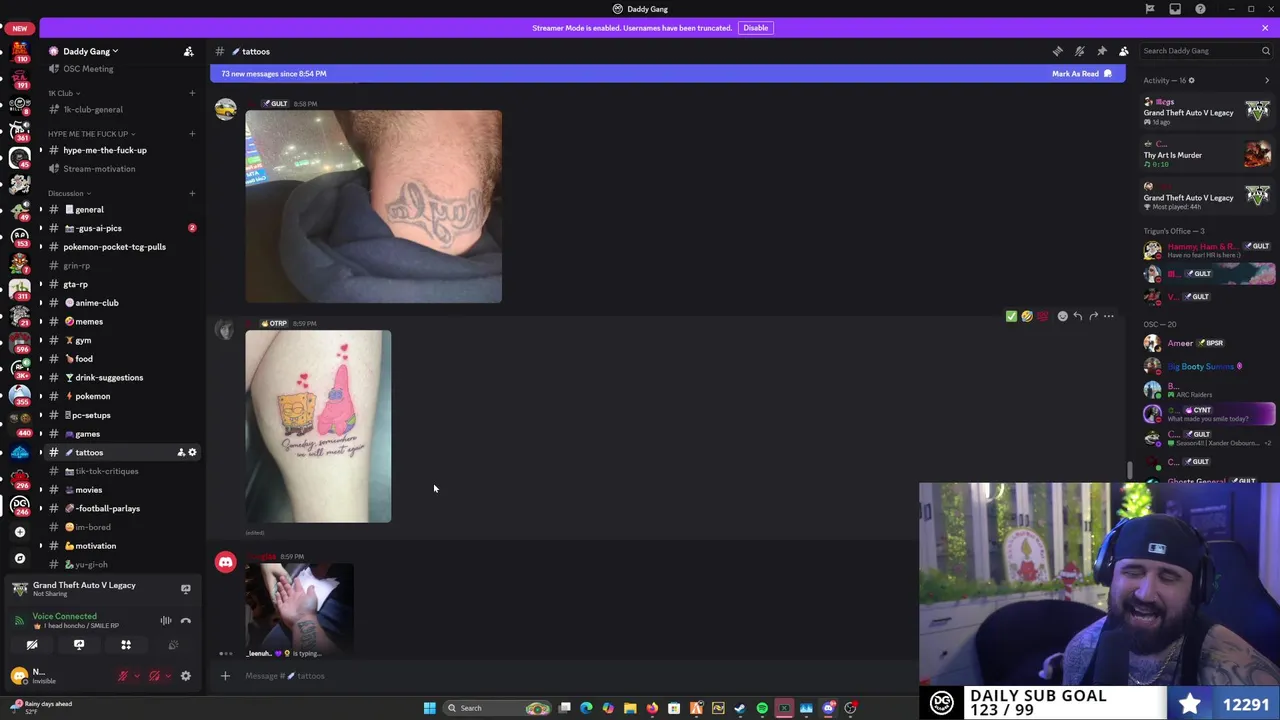Viewport: 1280px width, 720px height.
Task: Add a server plus button in server list
Action: [20, 532]
